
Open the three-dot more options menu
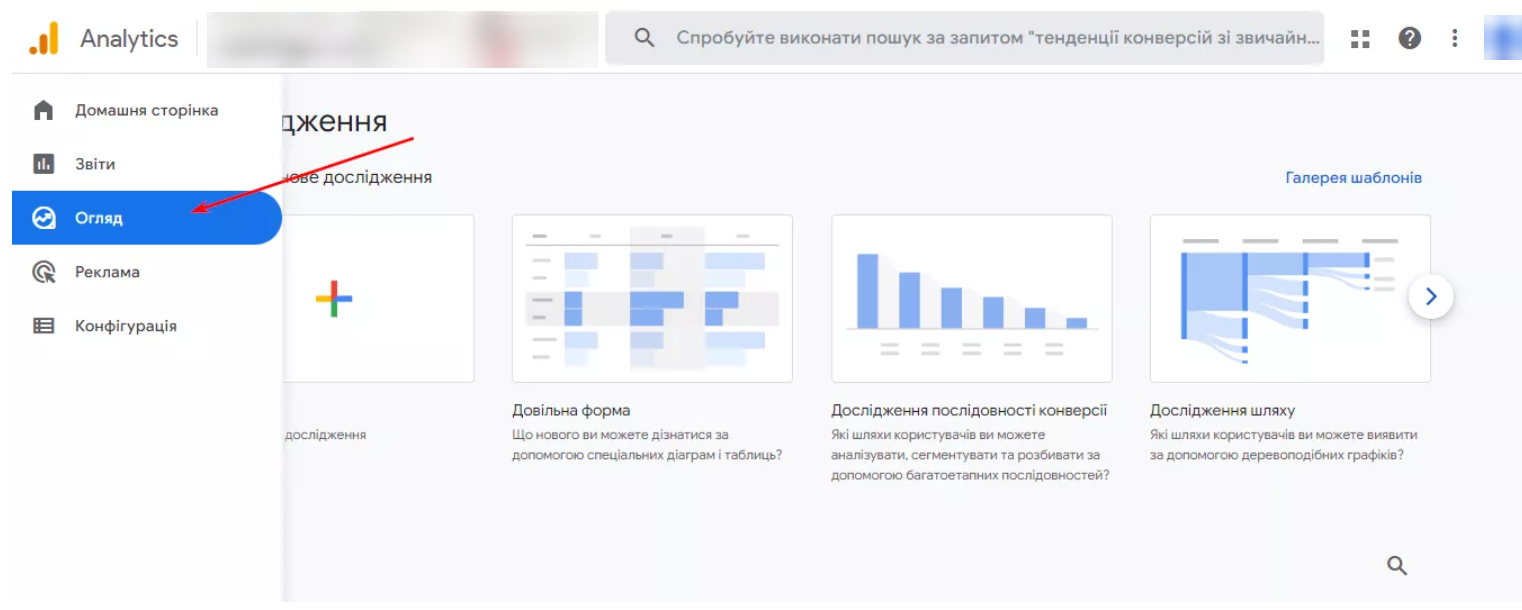tap(1455, 38)
